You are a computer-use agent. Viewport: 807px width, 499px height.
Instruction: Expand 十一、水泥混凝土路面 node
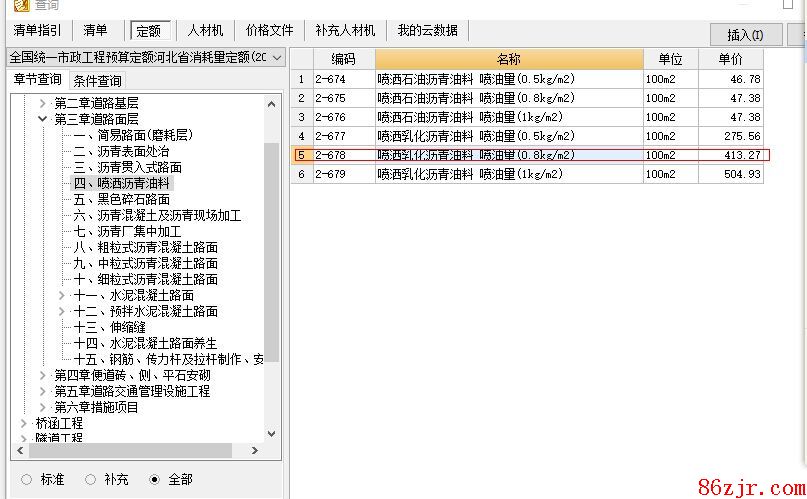pos(62,295)
